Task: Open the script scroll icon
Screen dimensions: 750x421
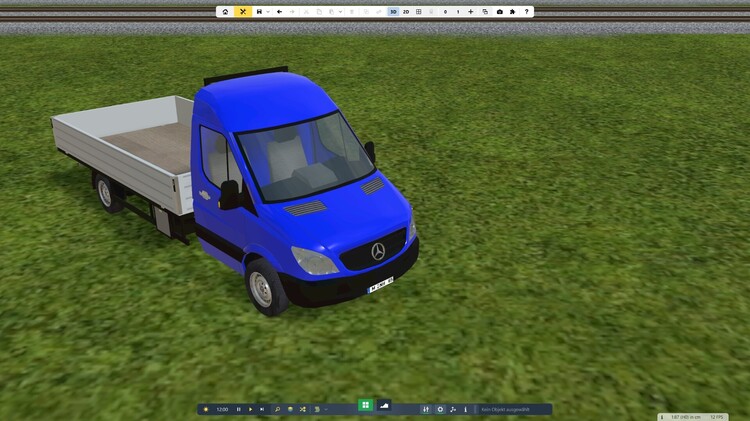Action: click(x=317, y=410)
